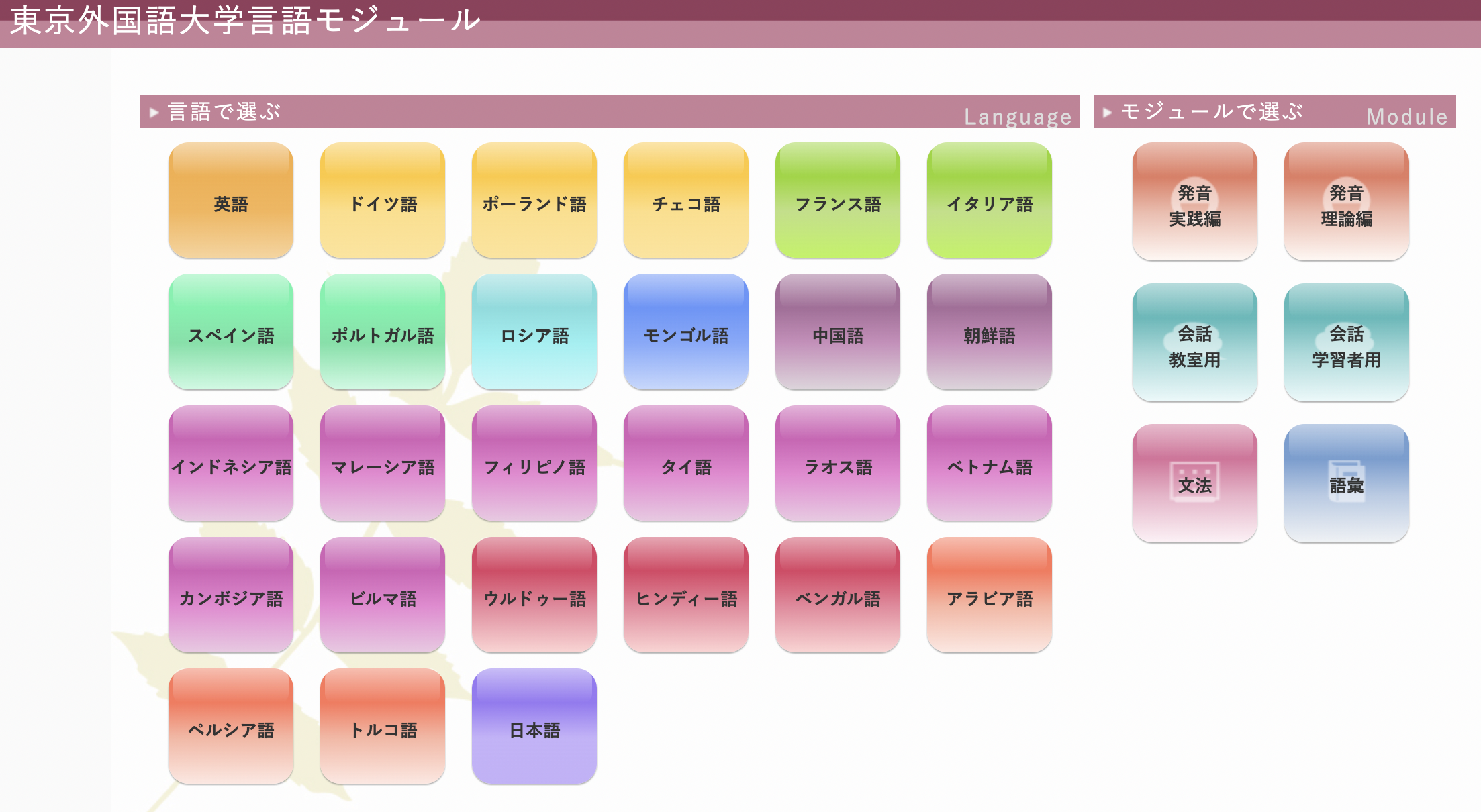Viewport: 1481px width, 812px height.
Task: Open the 語彙 vocabulary module
Action: 1347,483
